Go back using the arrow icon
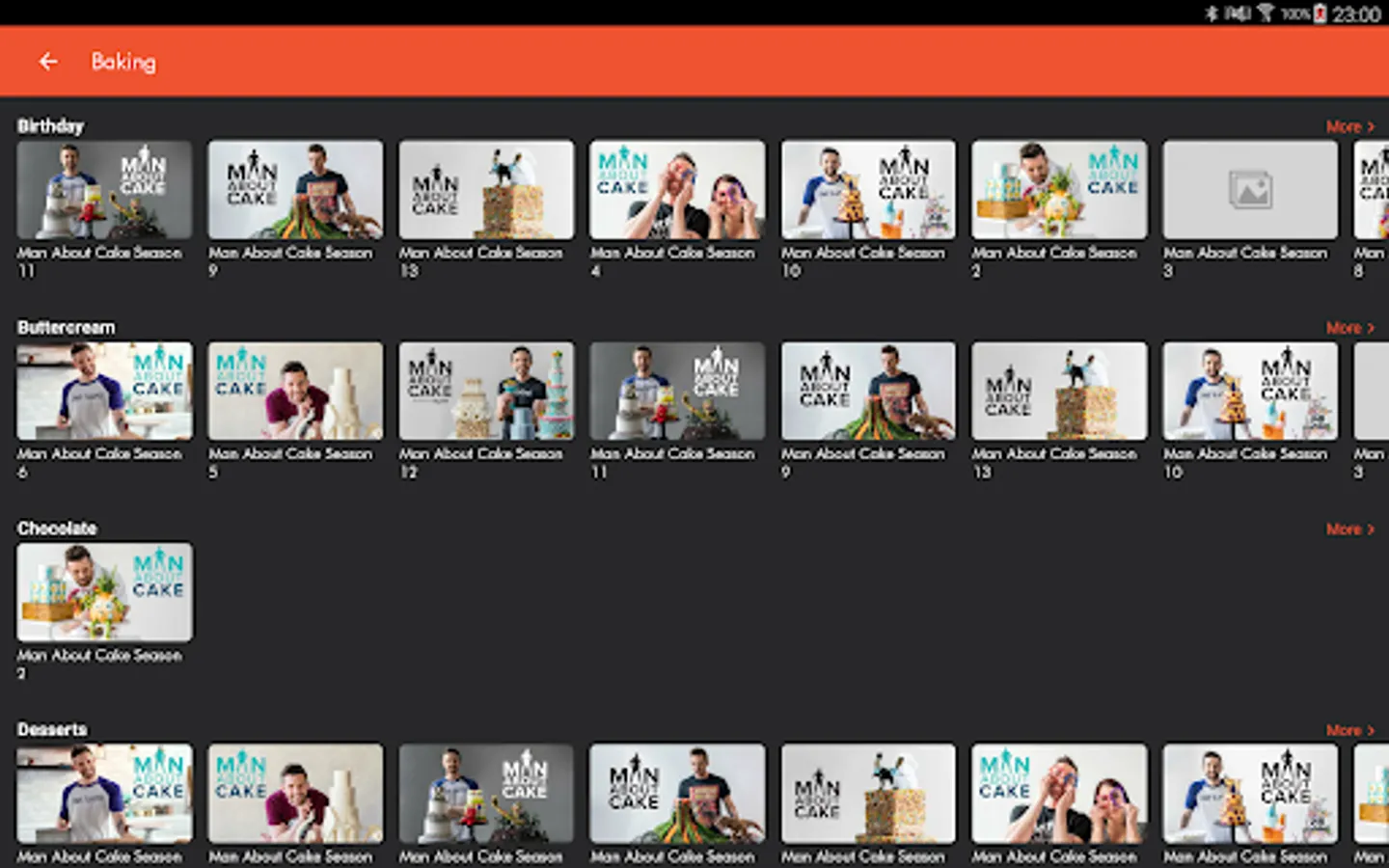Viewport: 1389px width, 868px height. click(x=48, y=62)
